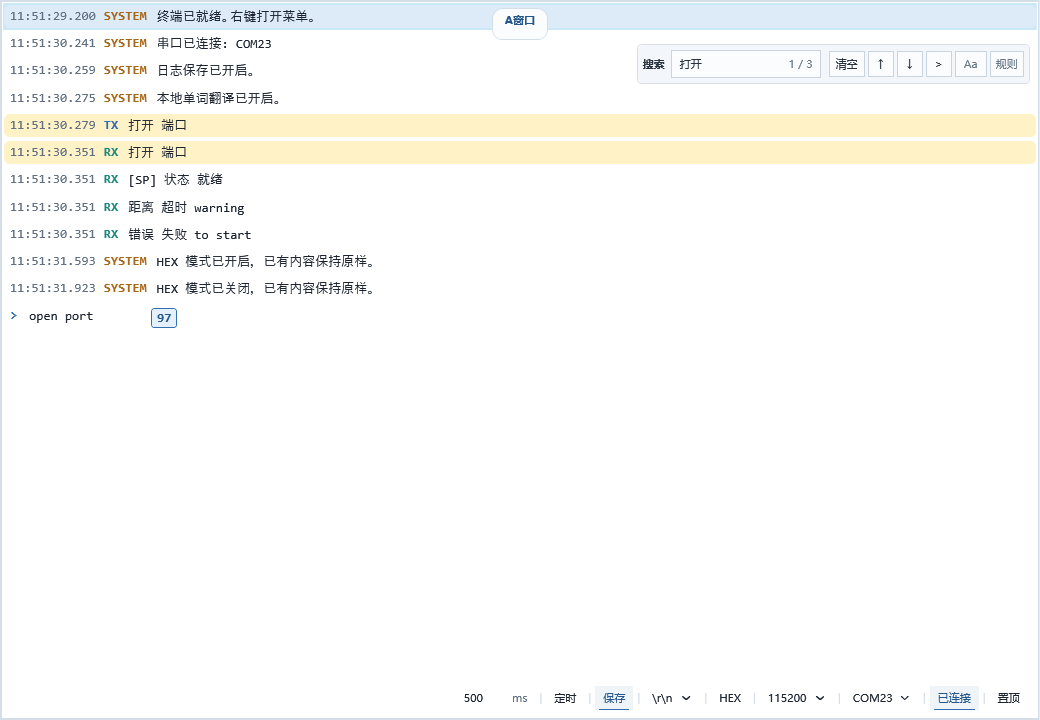Toggle the 规则 regex search option

[x=1006, y=64]
